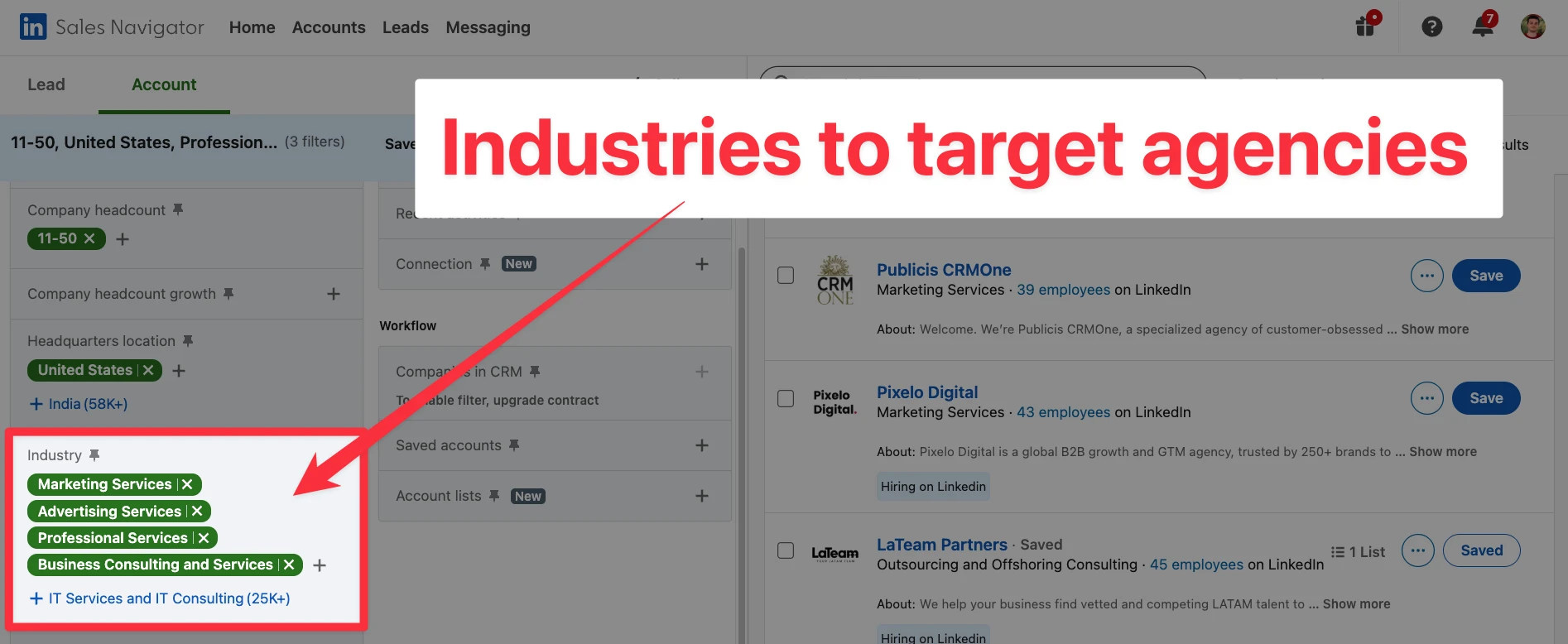Save the Pixelo Digital account
Image resolution: width=1568 pixels, height=644 pixels.
point(1486,398)
